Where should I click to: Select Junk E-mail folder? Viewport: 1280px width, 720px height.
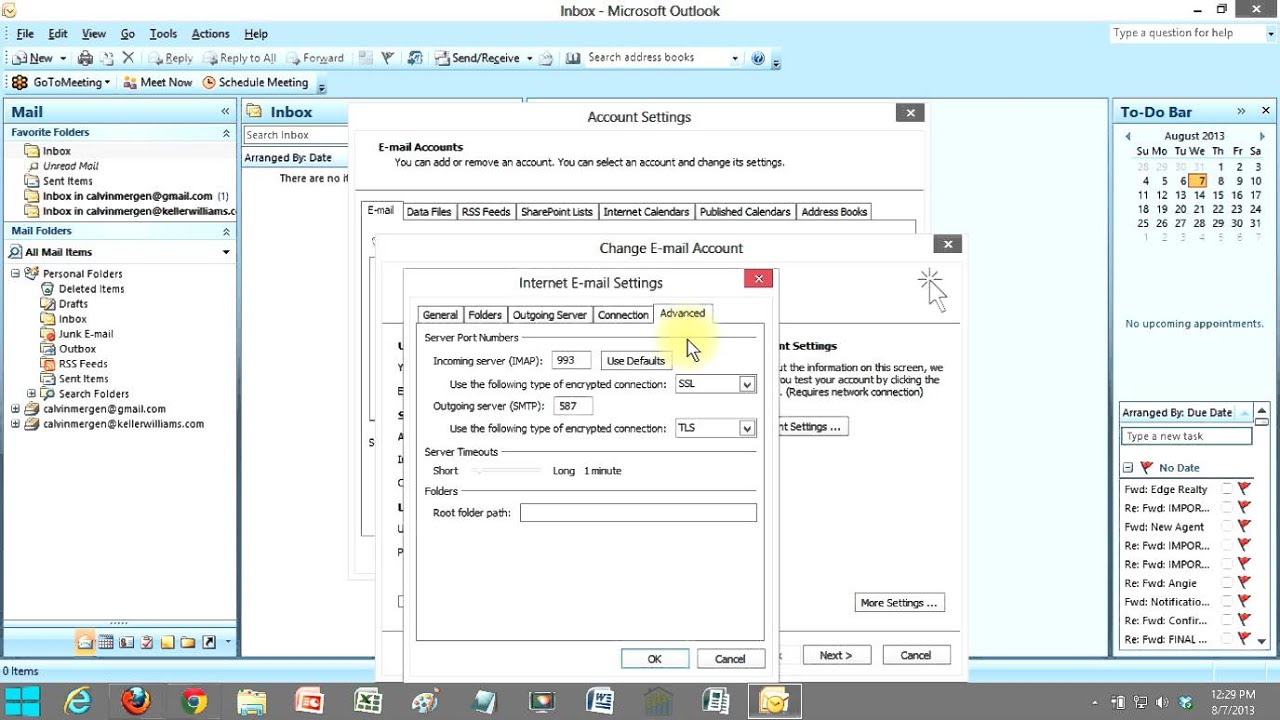86,334
